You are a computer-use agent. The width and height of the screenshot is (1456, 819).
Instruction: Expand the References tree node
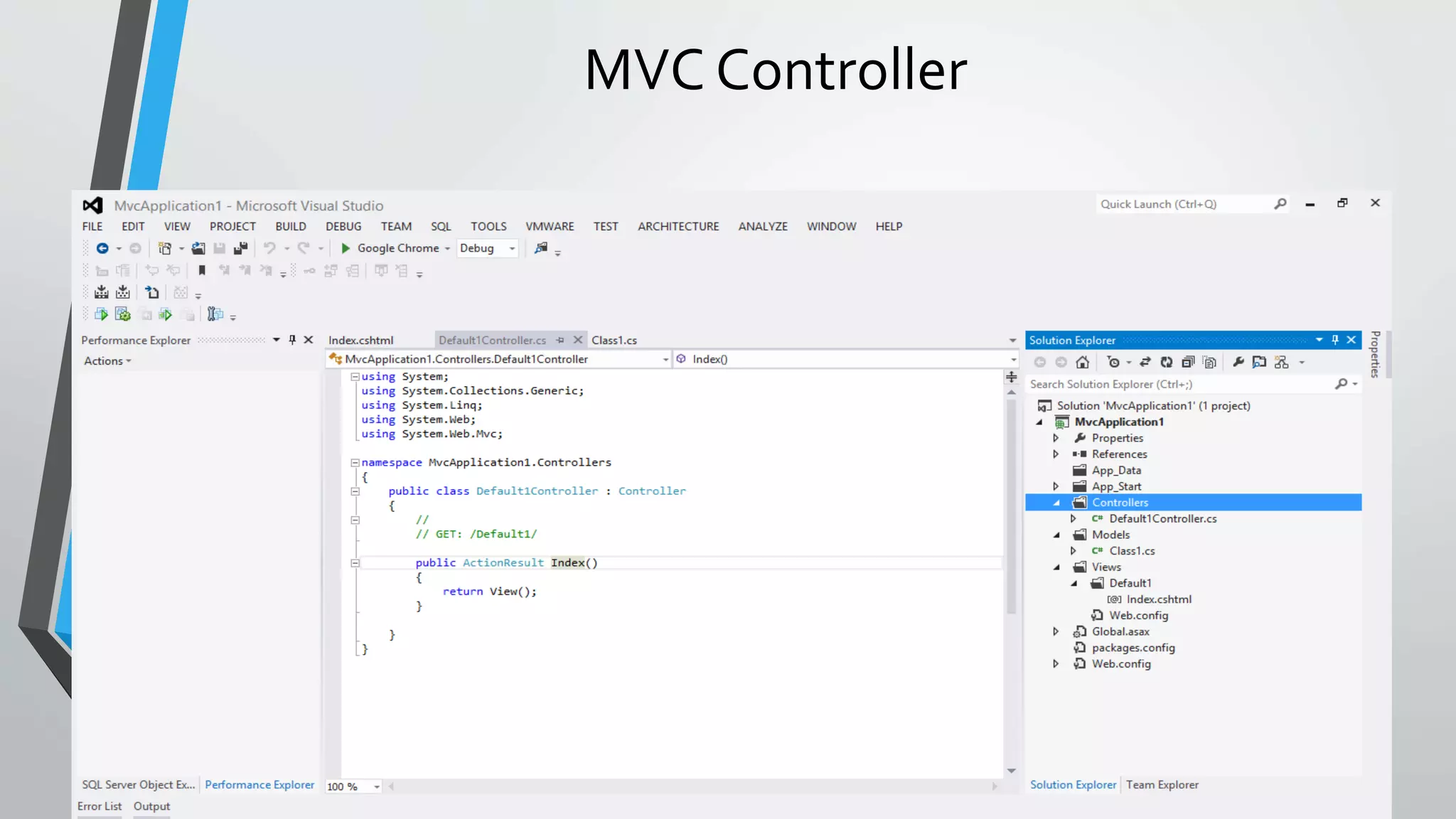1056,454
